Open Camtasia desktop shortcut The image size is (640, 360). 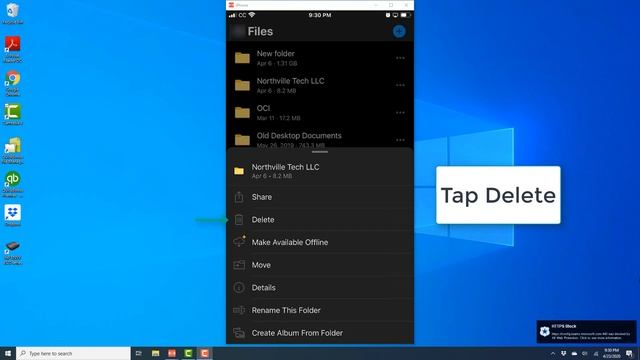[13, 114]
